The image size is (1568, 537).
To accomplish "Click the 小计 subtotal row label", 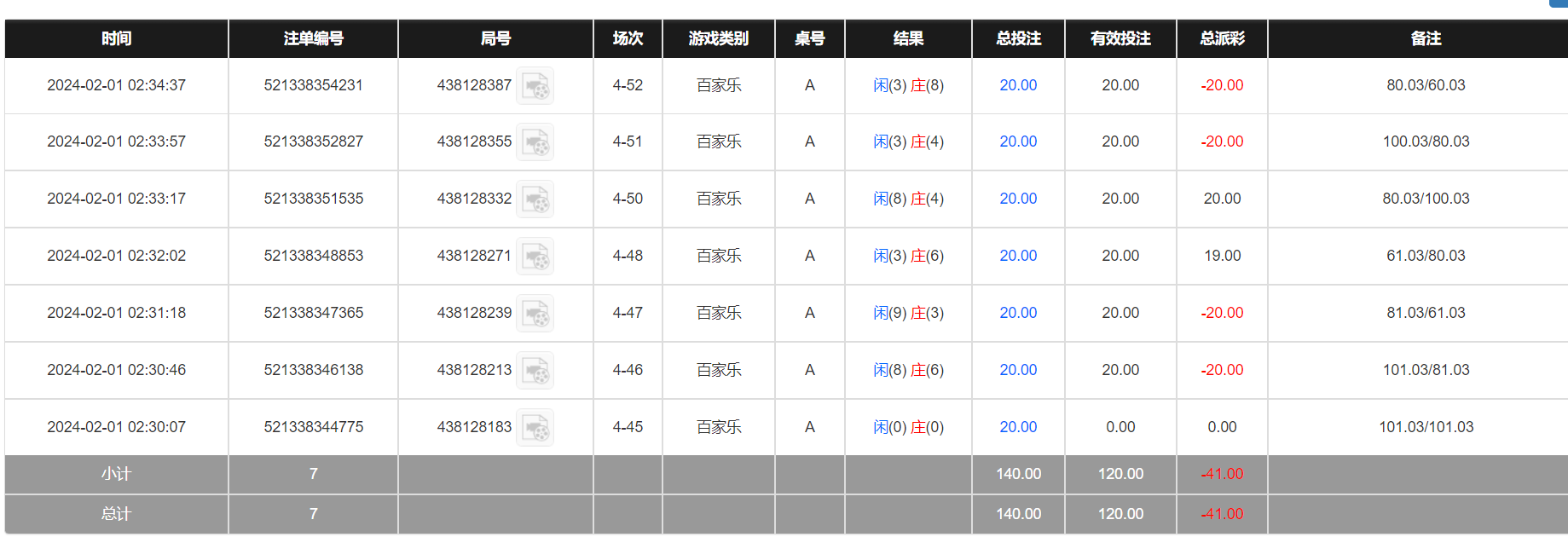I will coord(116,474).
